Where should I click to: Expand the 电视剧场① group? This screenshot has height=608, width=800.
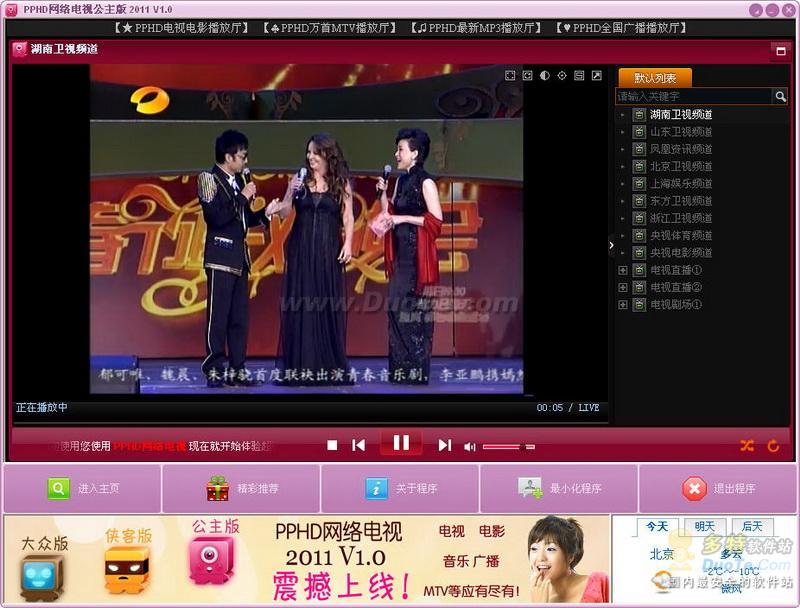pos(622,305)
